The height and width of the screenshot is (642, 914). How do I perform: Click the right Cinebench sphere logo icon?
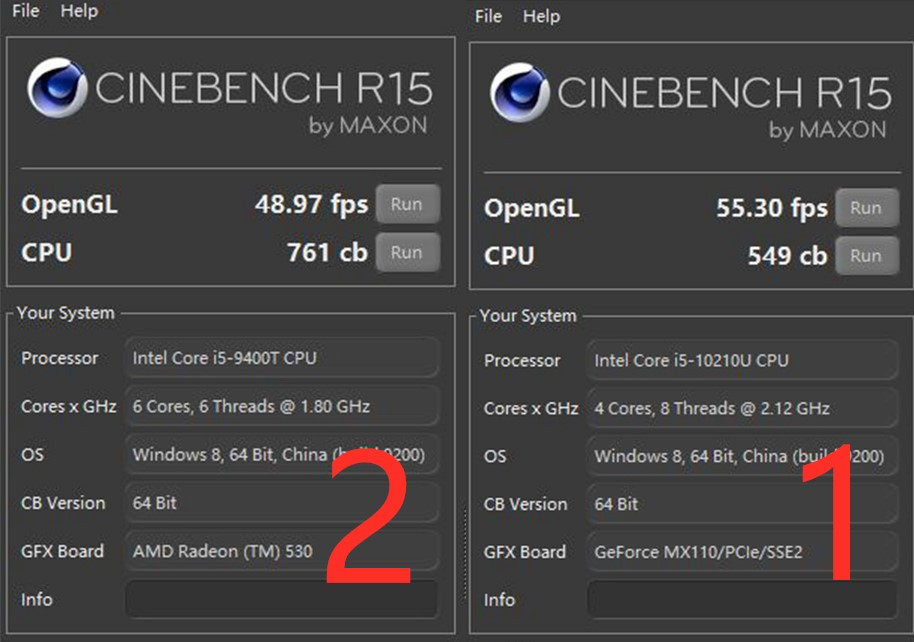pos(520,94)
